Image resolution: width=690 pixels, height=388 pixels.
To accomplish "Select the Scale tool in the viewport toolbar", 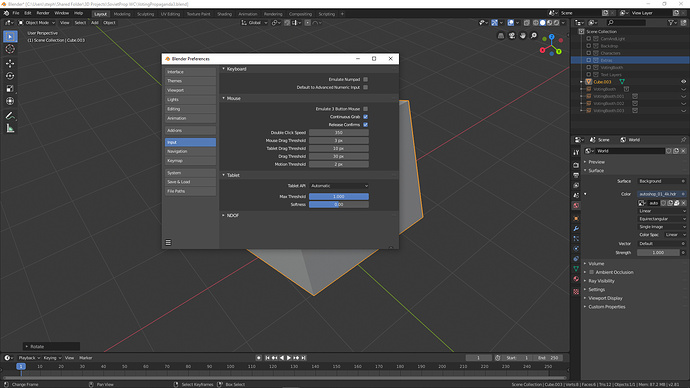I will [10, 89].
